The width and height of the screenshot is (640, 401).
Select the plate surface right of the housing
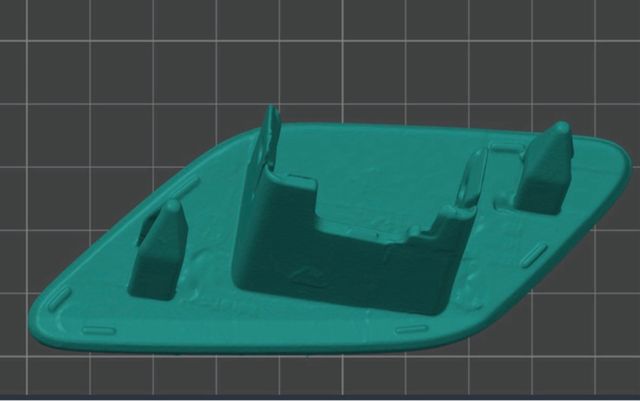[x=500, y=270]
